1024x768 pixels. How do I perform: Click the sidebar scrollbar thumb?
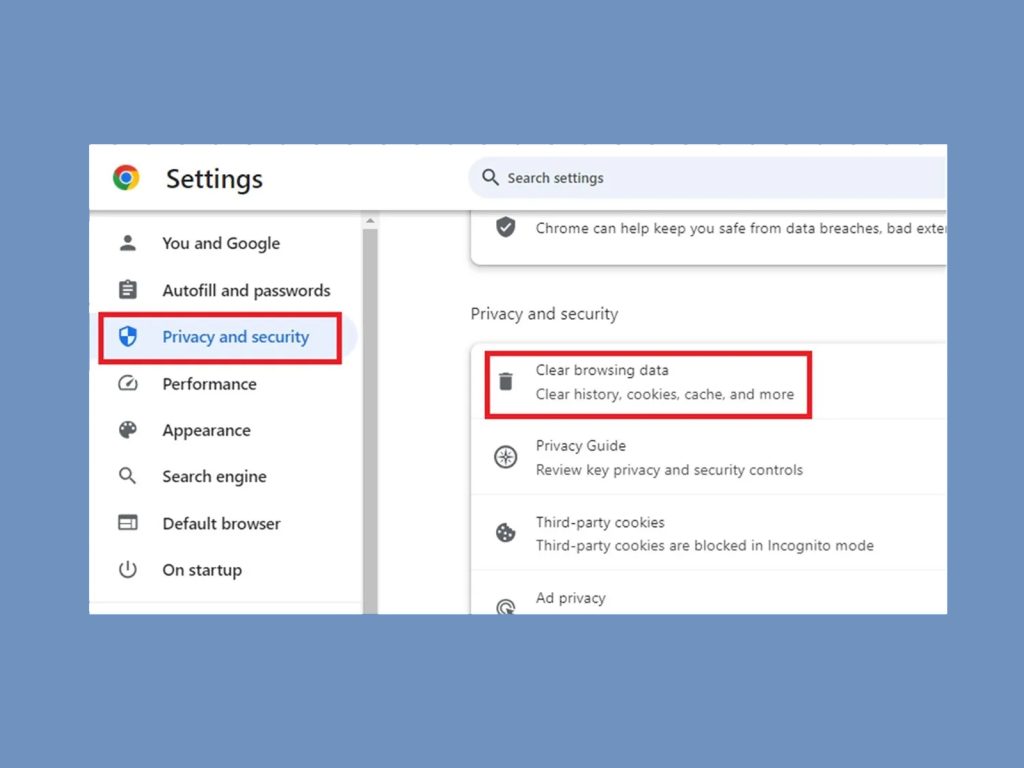click(x=370, y=421)
